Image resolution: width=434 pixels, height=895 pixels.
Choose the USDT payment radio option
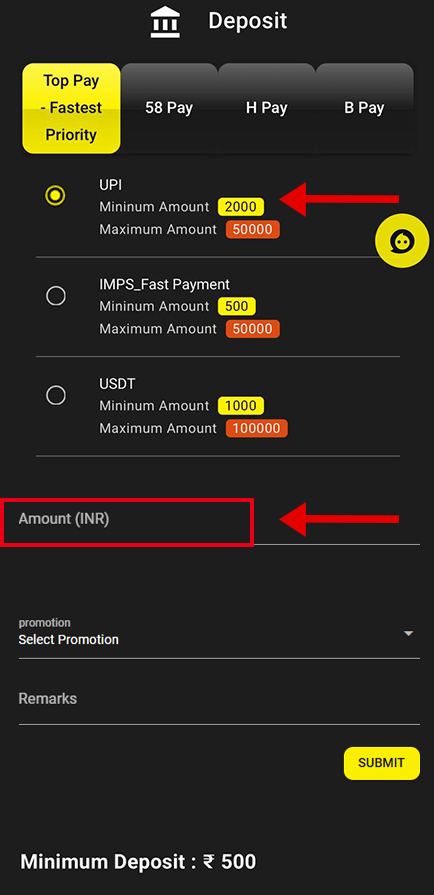click(55, 395)
